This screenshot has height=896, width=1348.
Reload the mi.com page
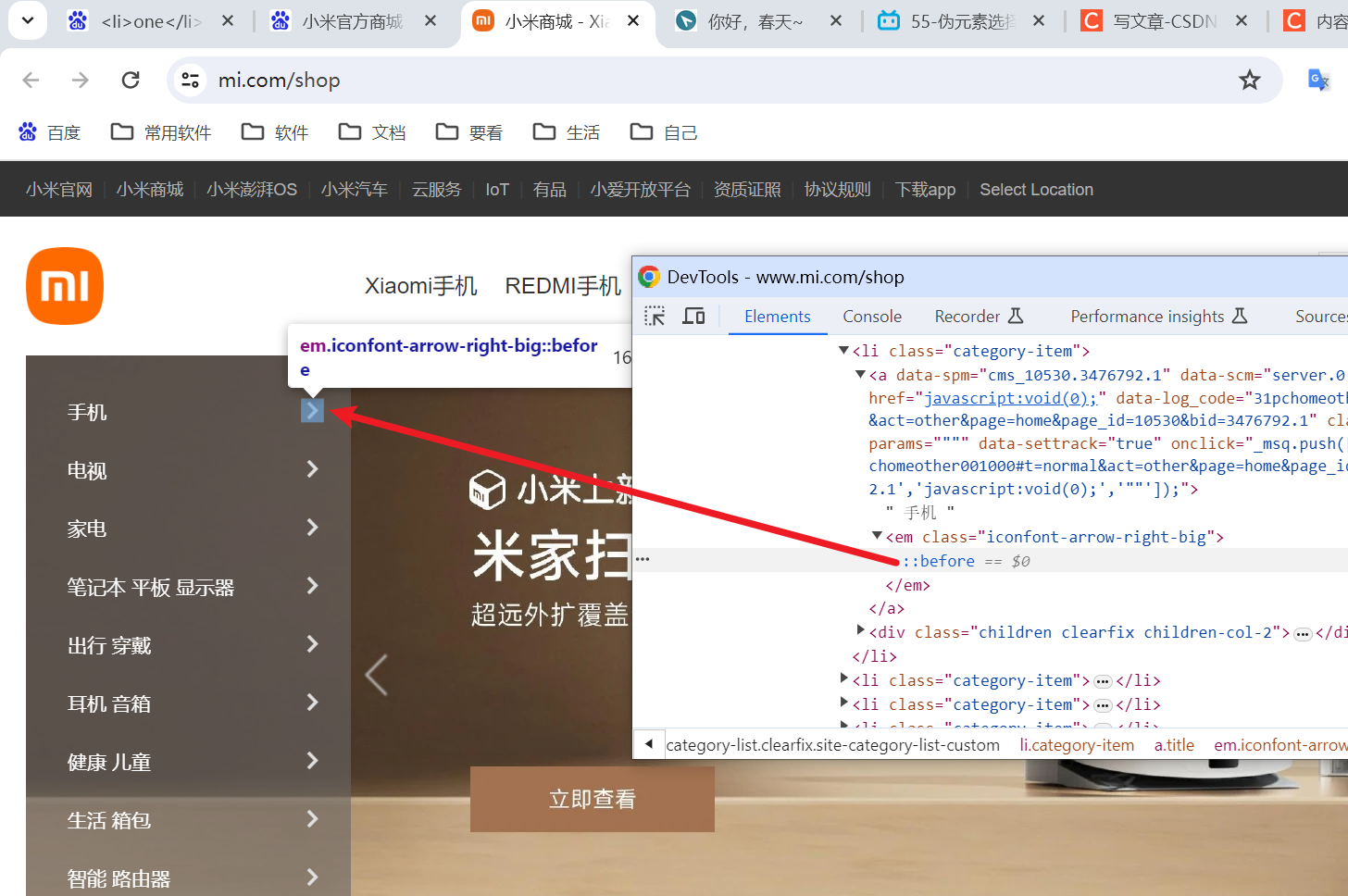[x=131, y=81]
